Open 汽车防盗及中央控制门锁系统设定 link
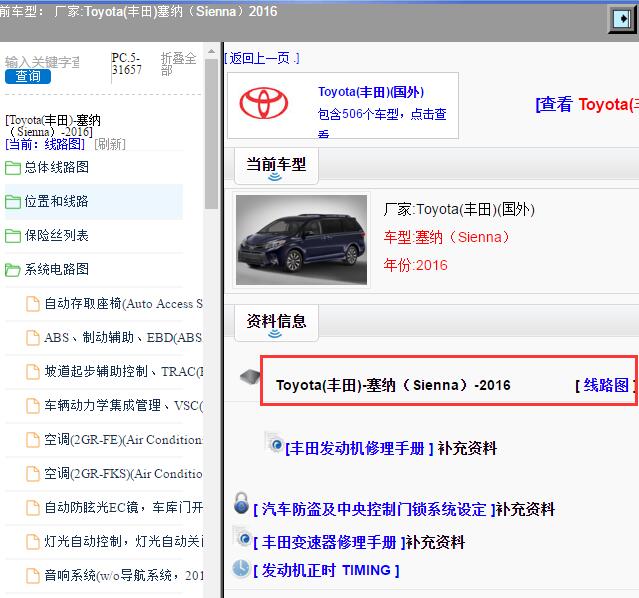This screenshot has height=598, width=639. point(374,509)
